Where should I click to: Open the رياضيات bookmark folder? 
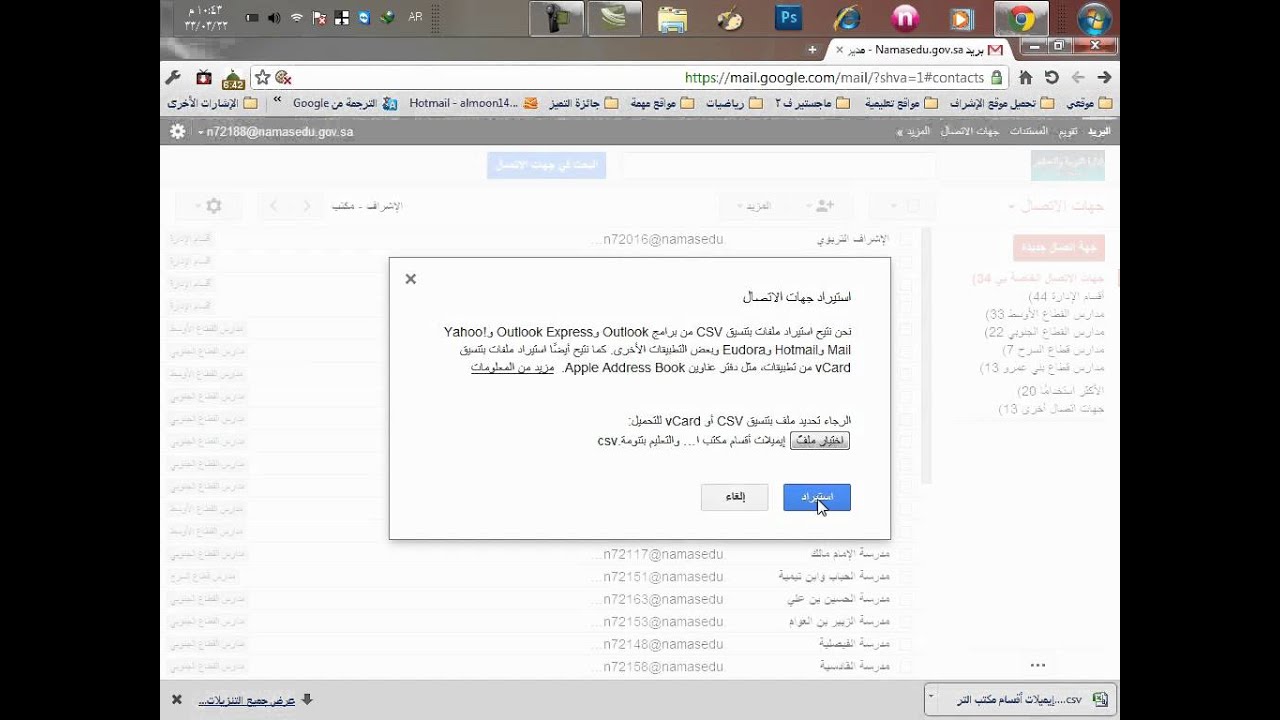[732, 103]
